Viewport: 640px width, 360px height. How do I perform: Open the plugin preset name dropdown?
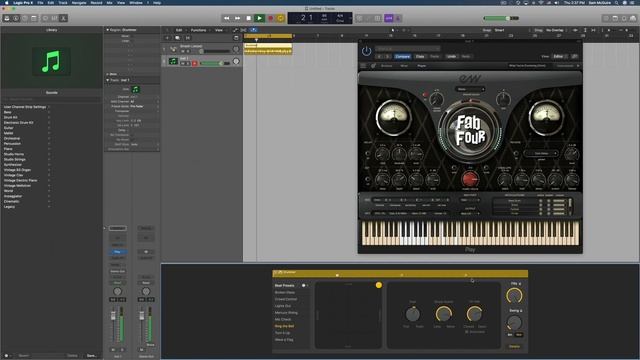coord(407,49)
